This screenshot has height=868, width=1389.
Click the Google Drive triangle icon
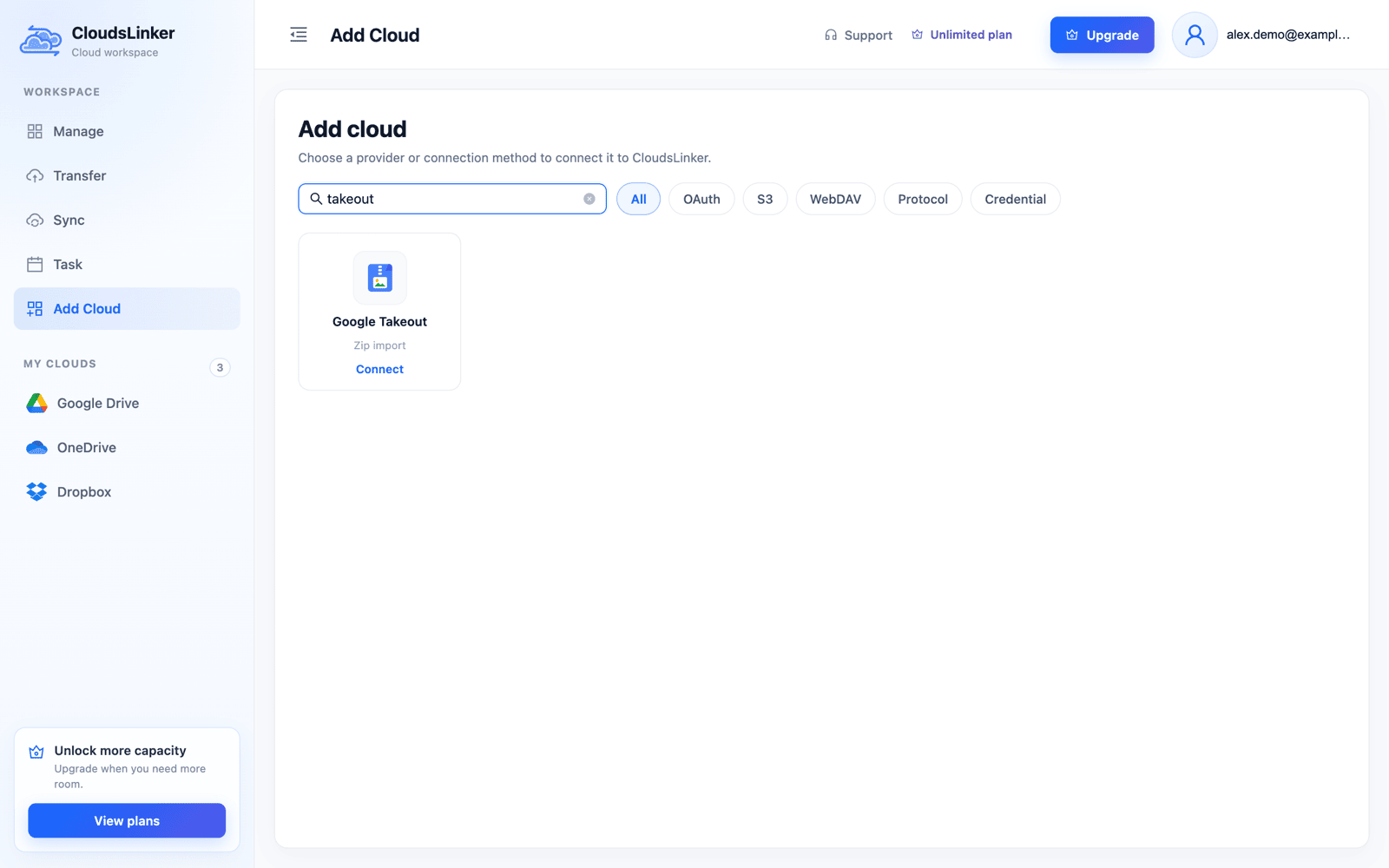pyautogui.click(x=36, y=403)
